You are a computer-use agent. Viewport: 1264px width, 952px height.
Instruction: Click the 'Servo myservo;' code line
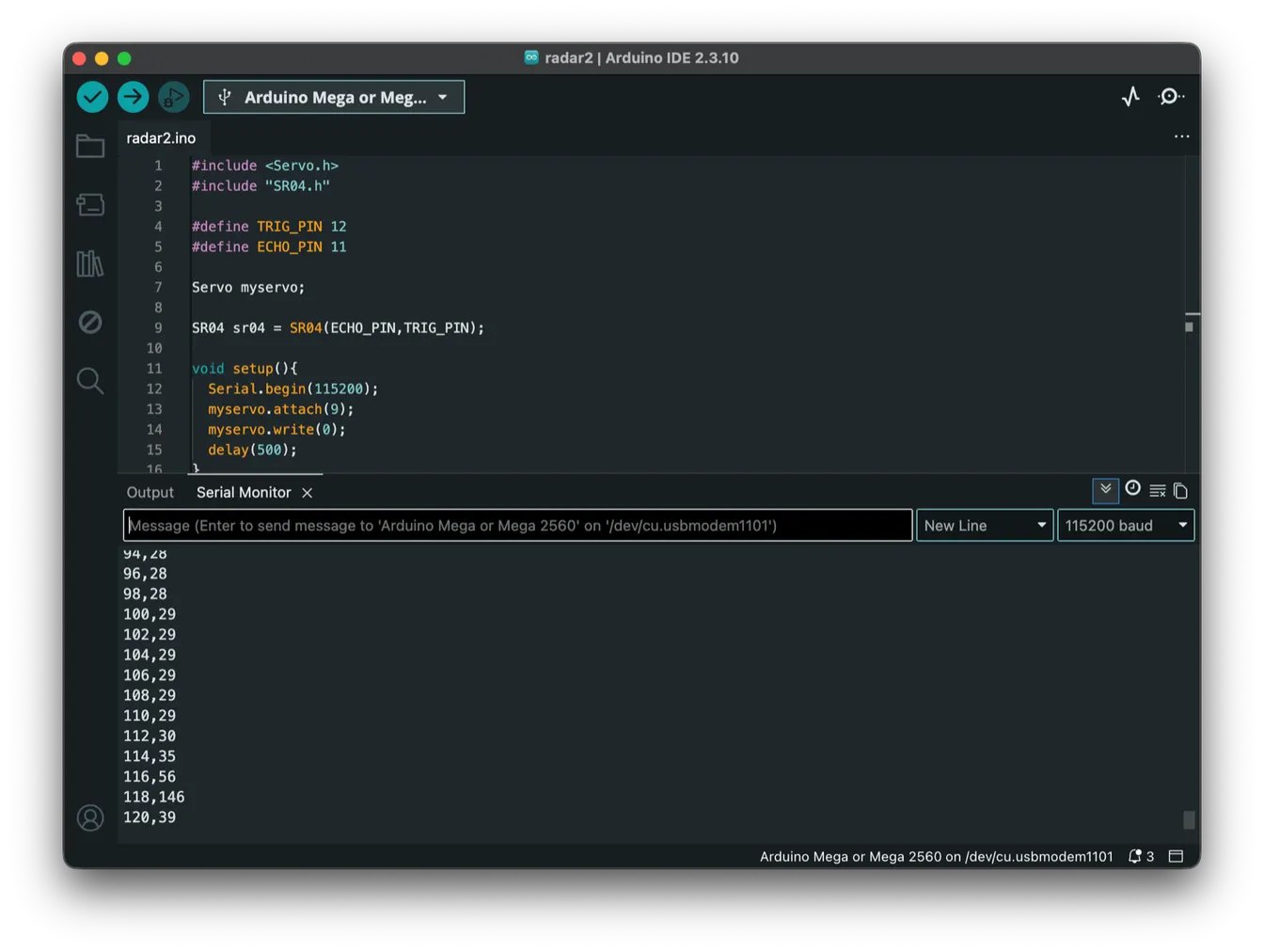[248, 288]
